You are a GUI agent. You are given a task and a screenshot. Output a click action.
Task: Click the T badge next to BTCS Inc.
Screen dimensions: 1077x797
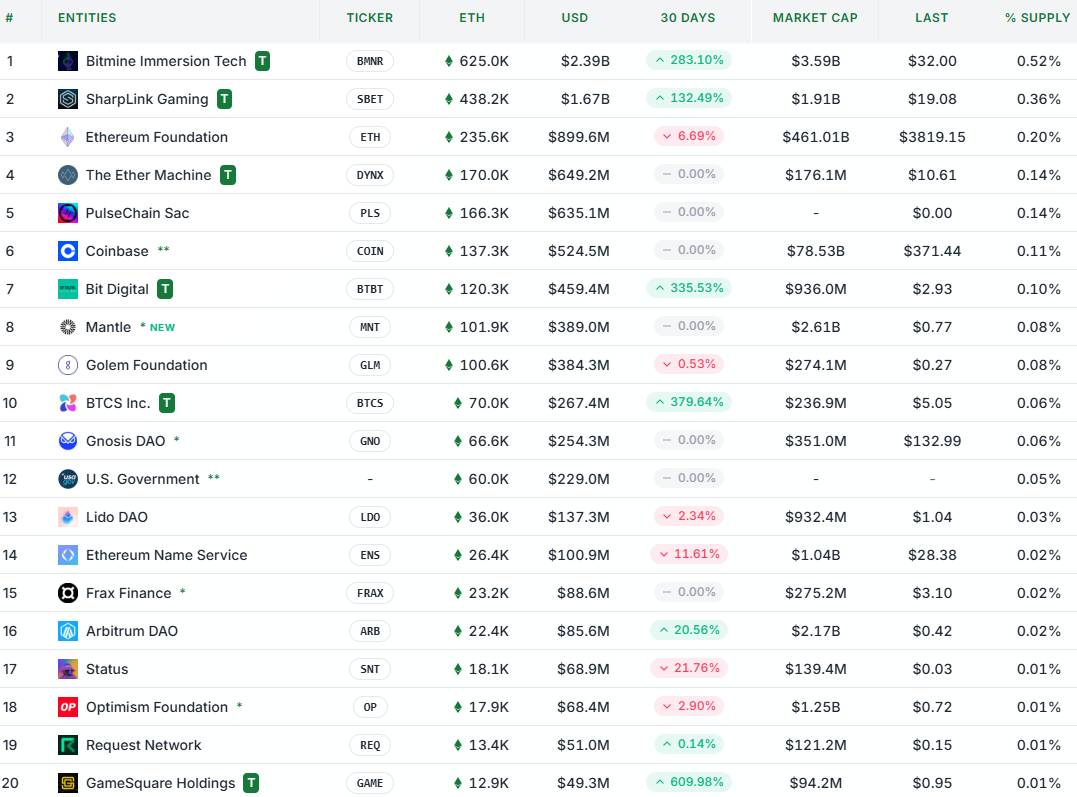(x=166, y=403)
